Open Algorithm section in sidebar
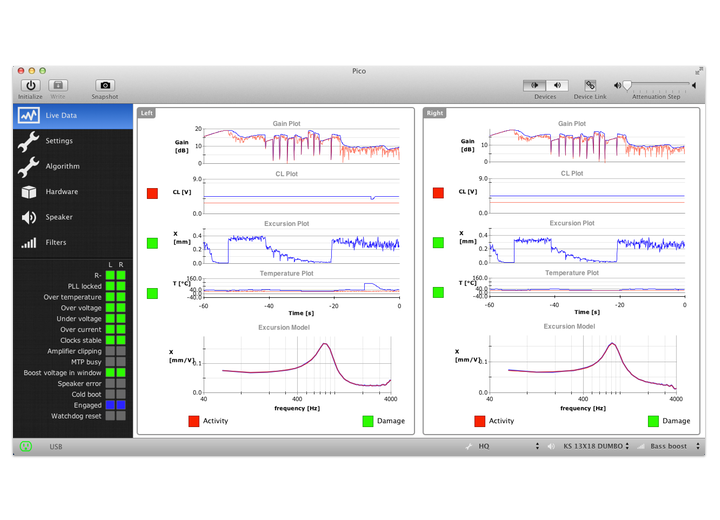The image size is (720, 520). [x=73, y=166]
